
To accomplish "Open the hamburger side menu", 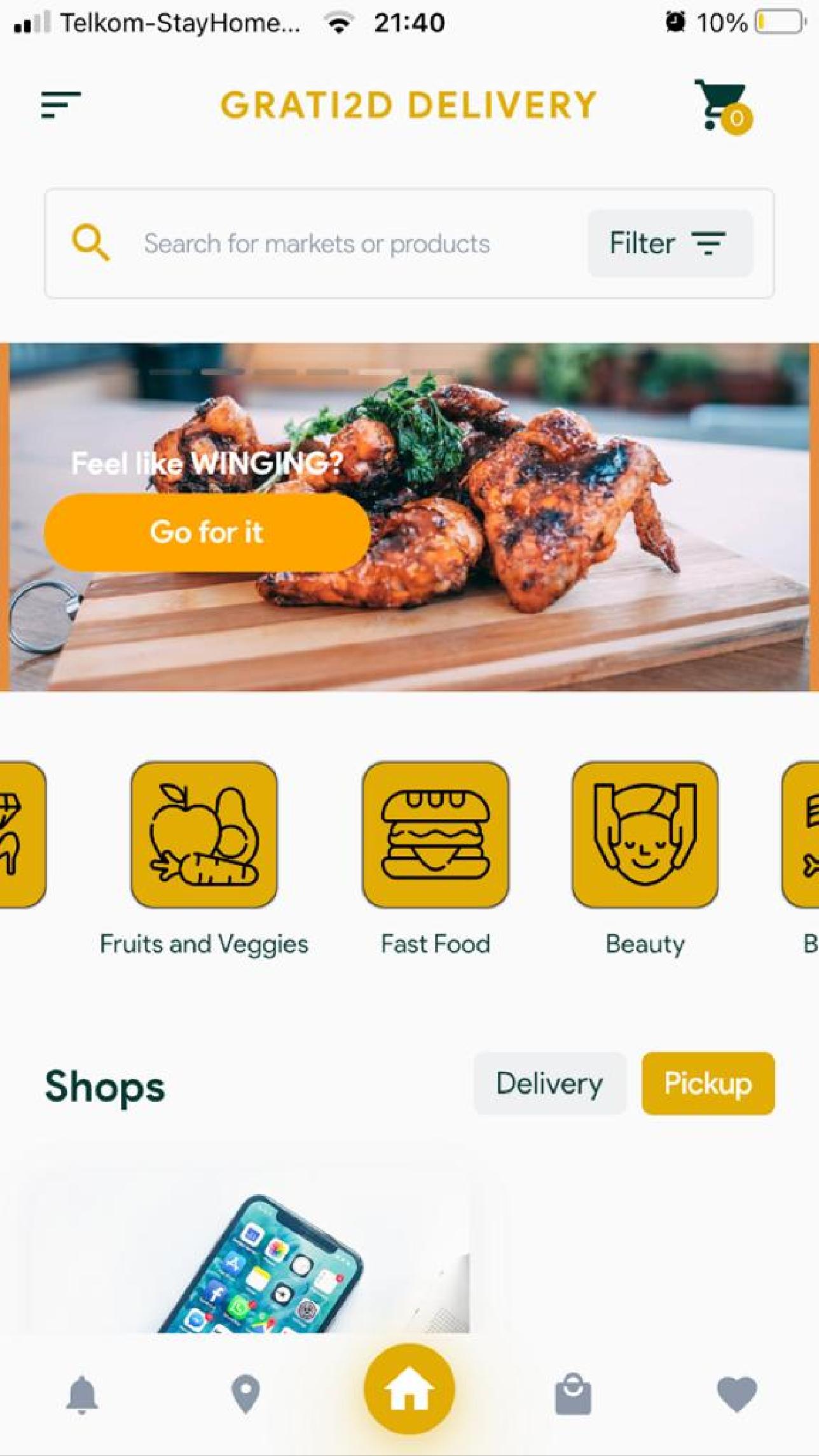I will pos(60,104).
